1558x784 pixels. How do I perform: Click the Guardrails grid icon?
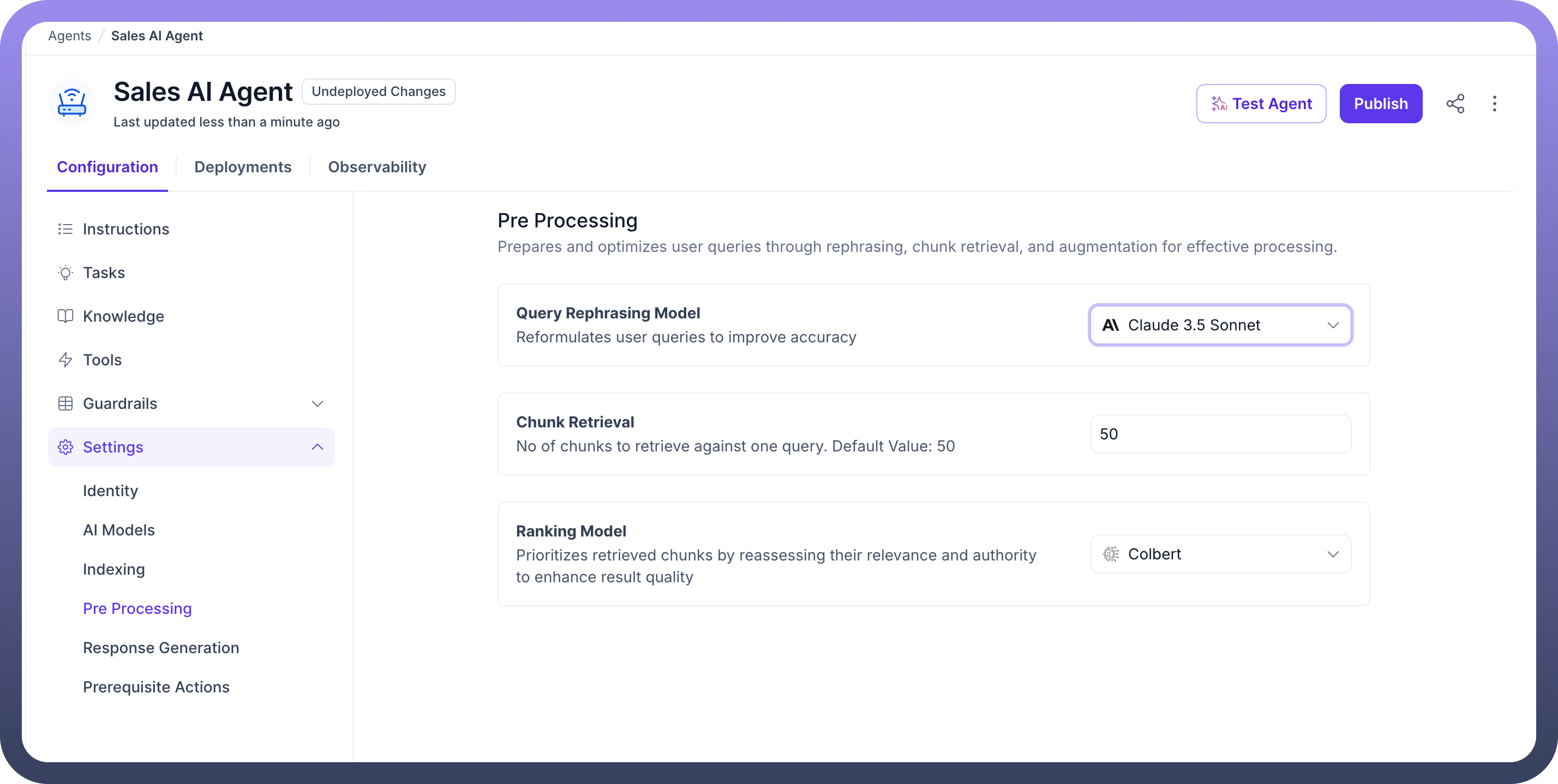click(65, 403)
